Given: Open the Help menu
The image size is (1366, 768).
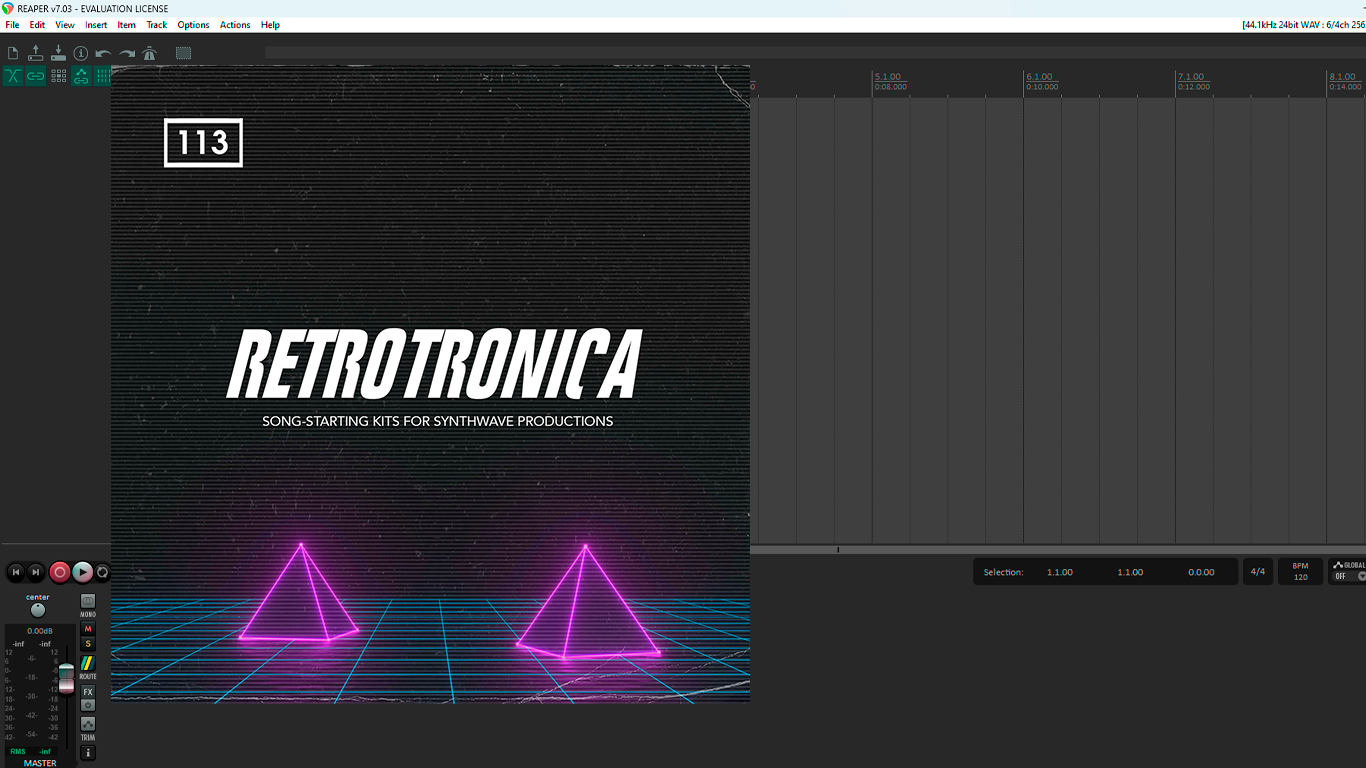Looking at the screenshot, I should click(x=270, y=25).
